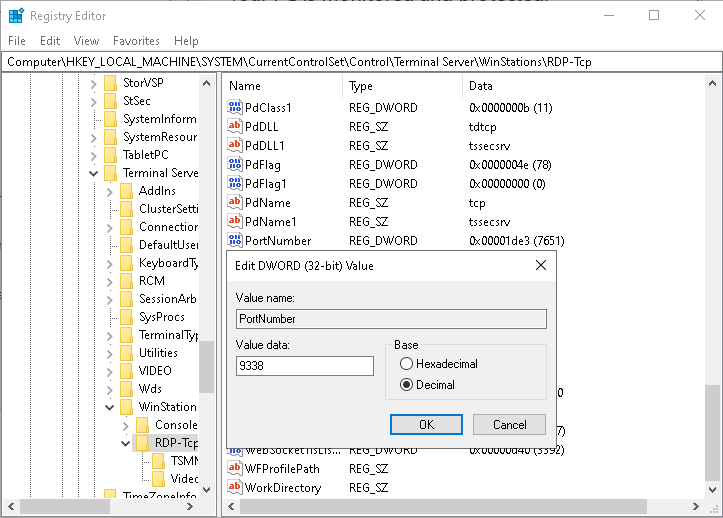Click the SystemInform folder icon
Screen dimensions: 723x518
111,119
